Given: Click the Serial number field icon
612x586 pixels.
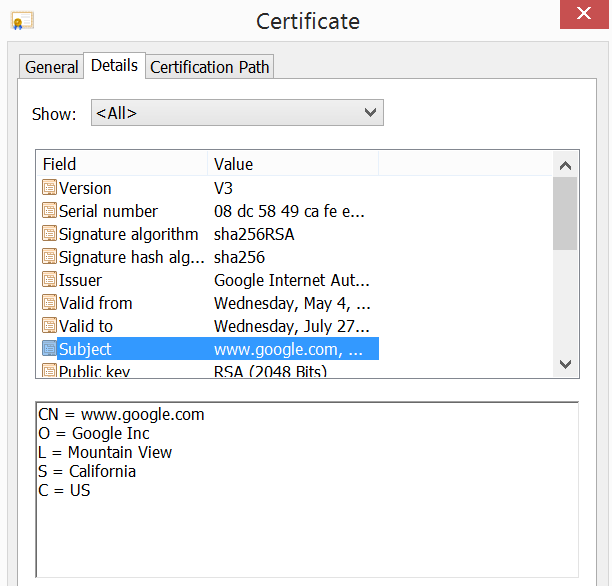Looking at the screenshot, I should pyautogui.click(x=49, y=211).
